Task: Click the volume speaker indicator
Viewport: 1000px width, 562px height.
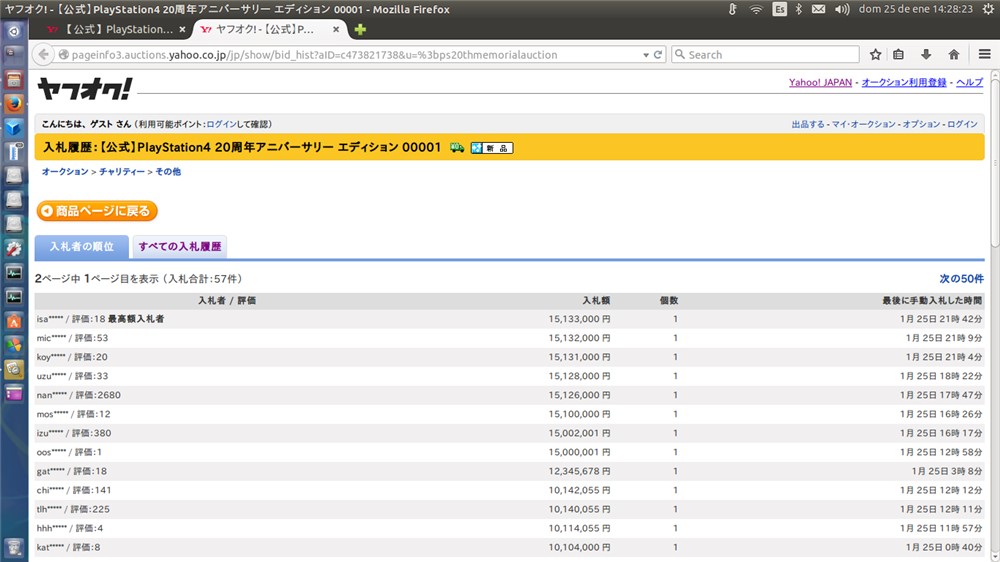Action: [x=842, y=9]
